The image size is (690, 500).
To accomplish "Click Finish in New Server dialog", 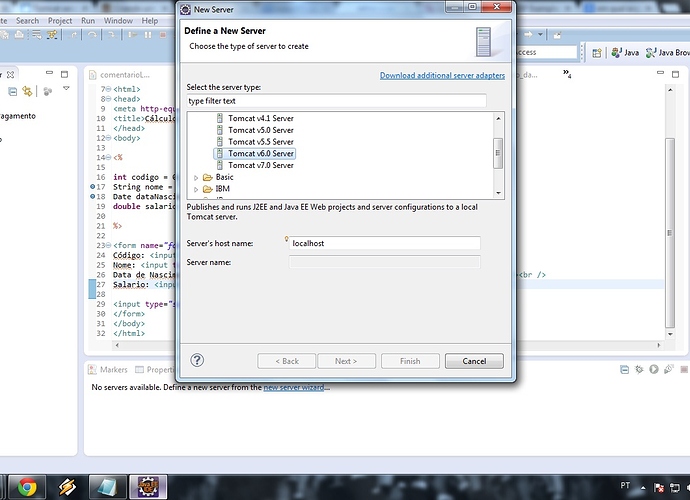I will coord(410,361).
